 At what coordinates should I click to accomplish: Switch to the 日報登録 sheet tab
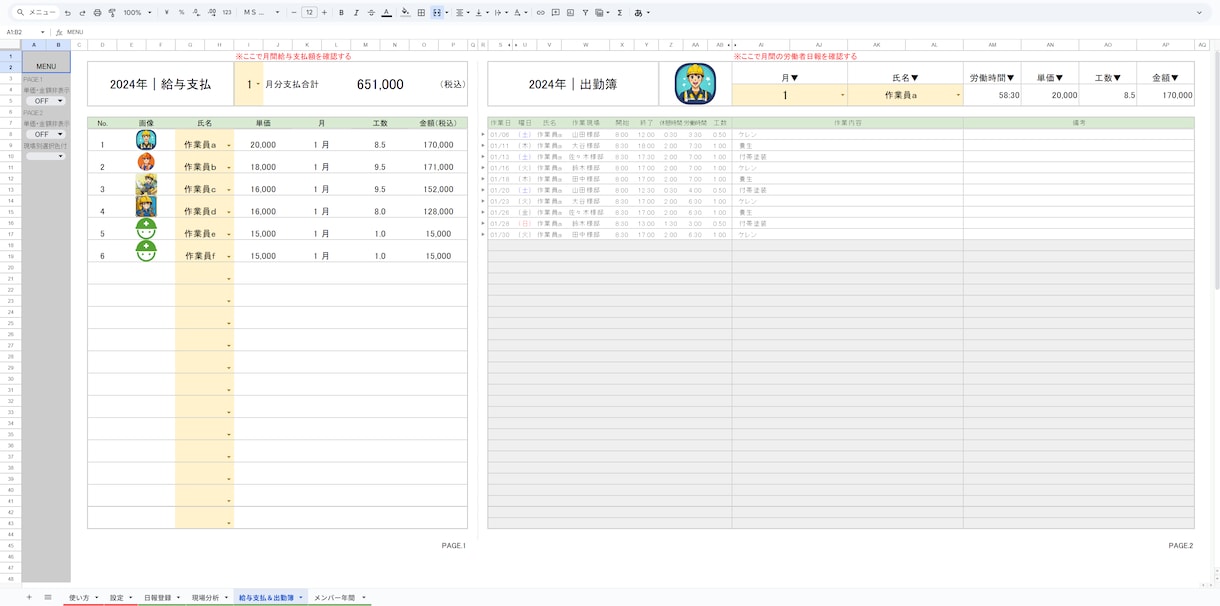coord(161,597)
